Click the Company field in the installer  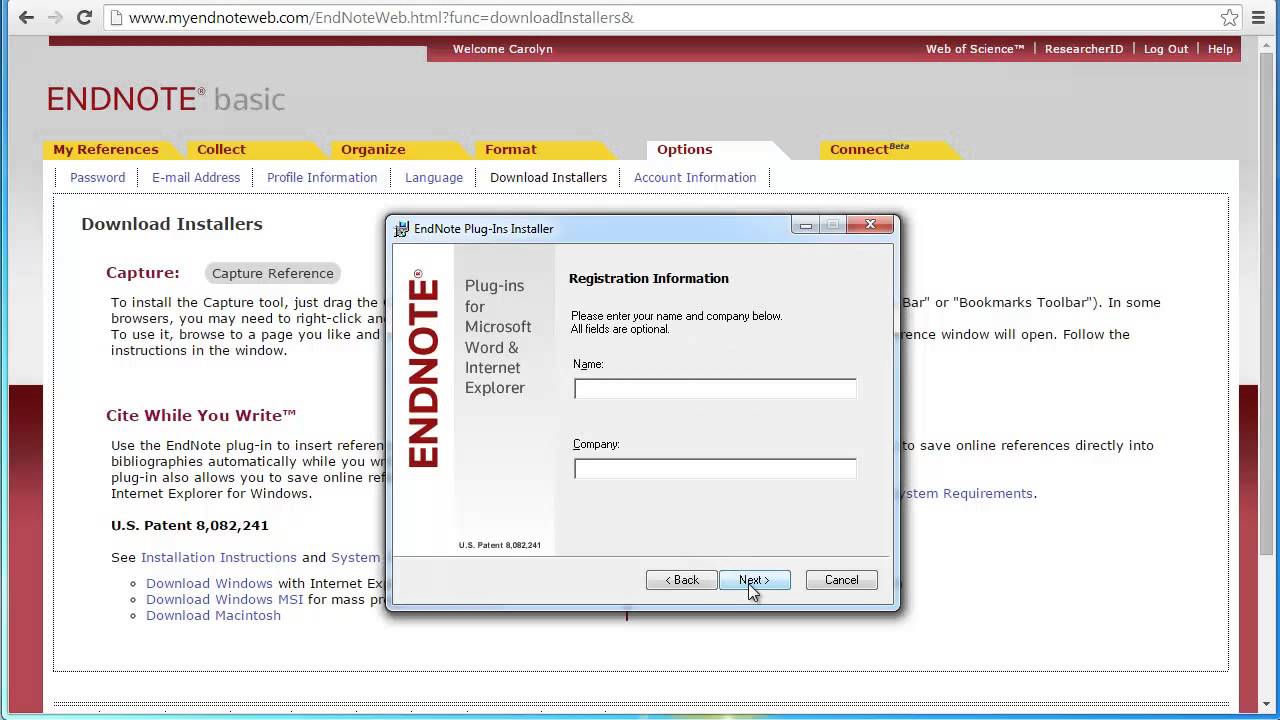pyautogui.click(x=715, y=469)
